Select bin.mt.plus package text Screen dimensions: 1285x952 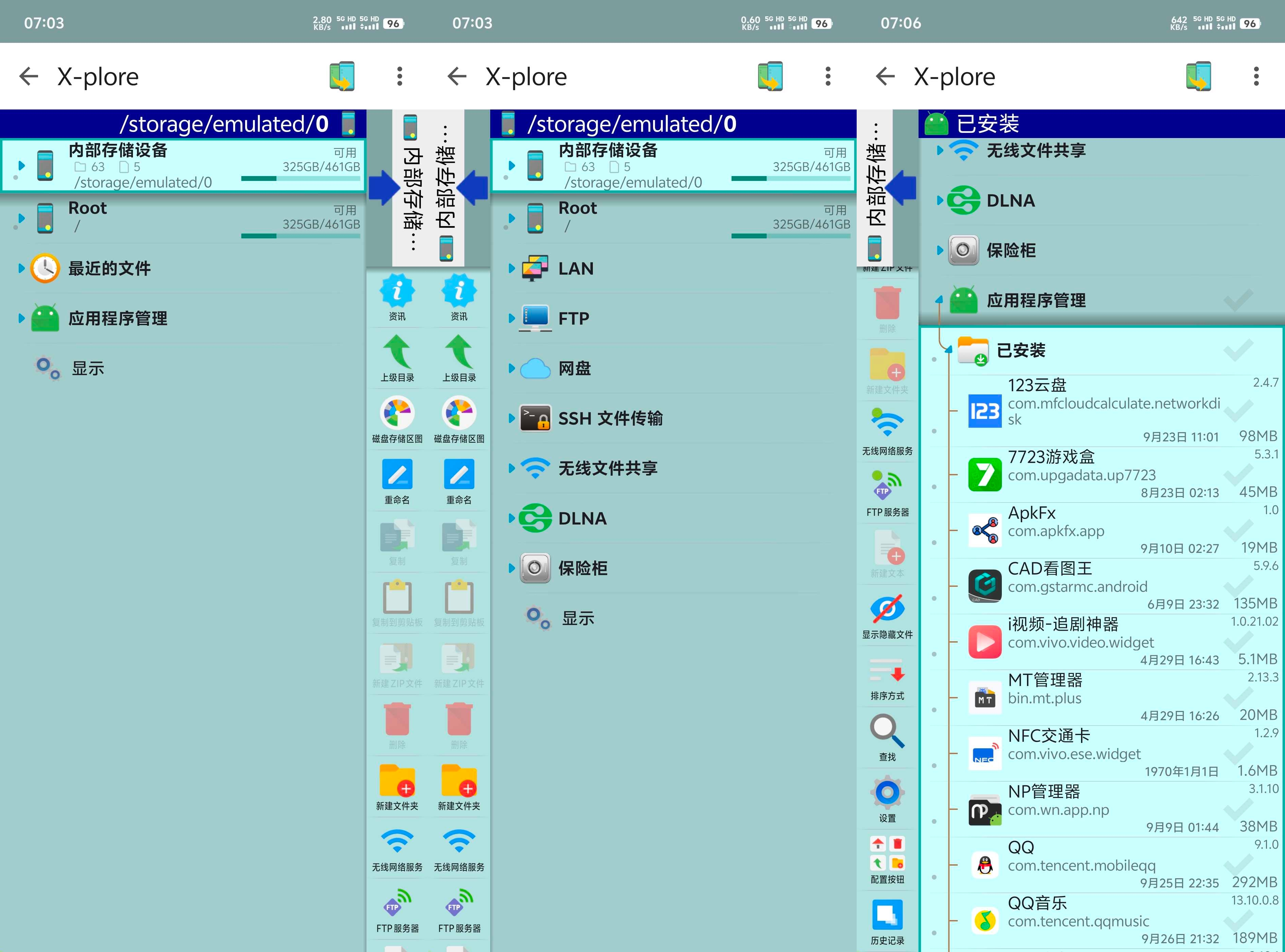[1044, 698]
